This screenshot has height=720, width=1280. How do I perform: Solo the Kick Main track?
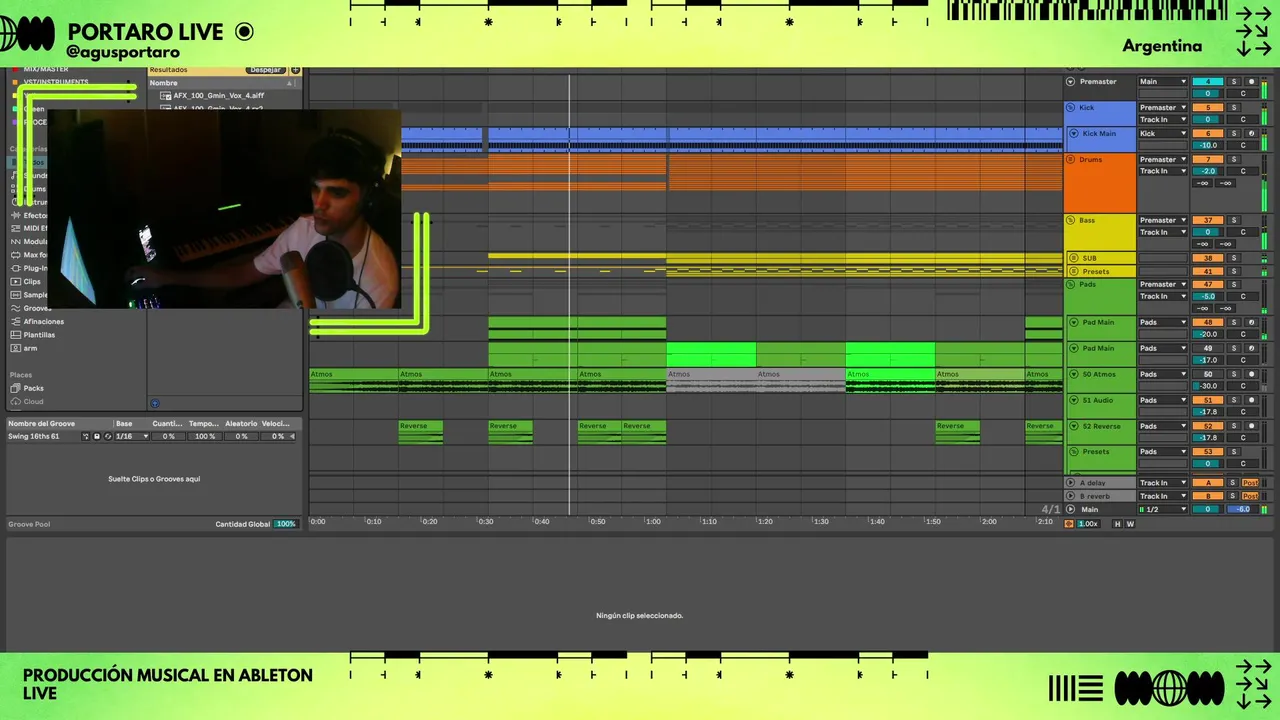(x=1234, y=134)
